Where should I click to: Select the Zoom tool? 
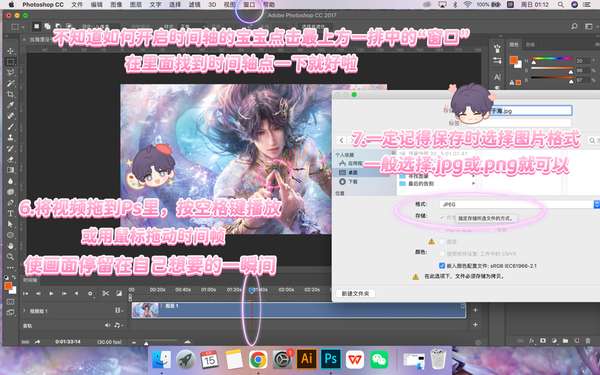pyautogui.click(x=11, y=256)
